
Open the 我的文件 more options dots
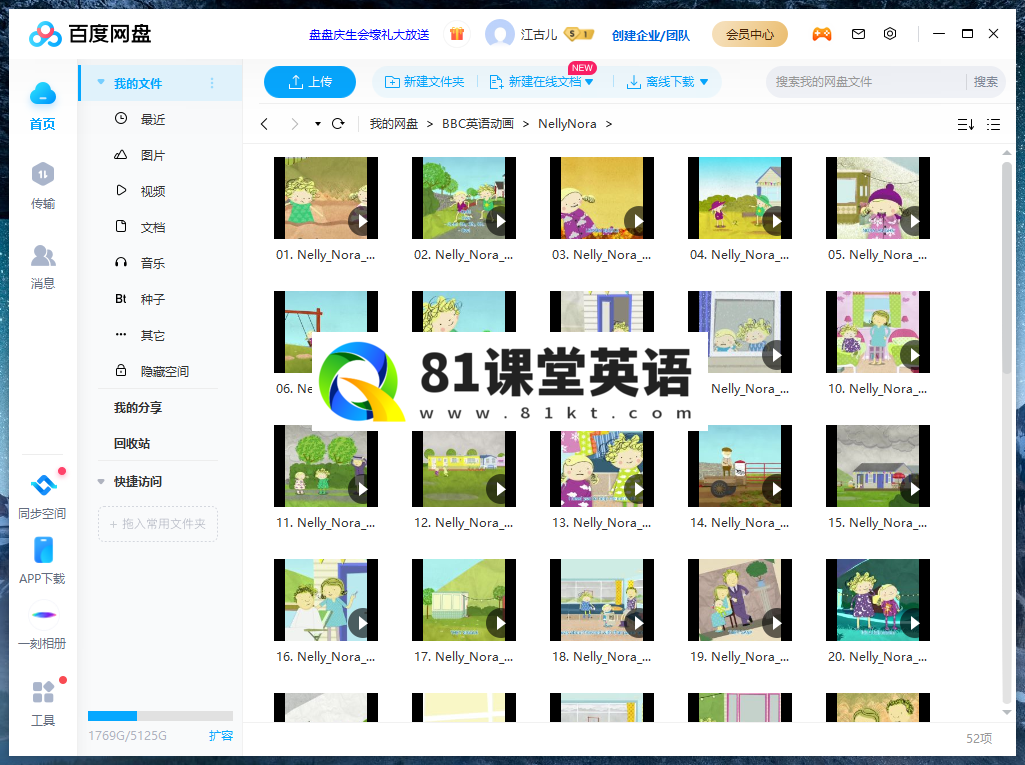click(x=212, y=83)
